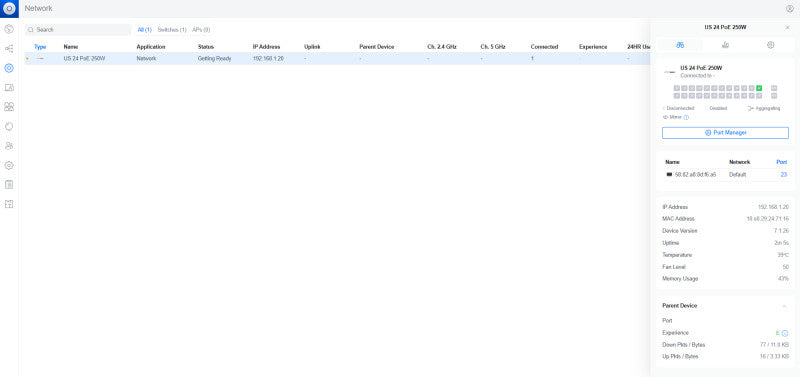Click the Search input field

click(x=78, y=30)
